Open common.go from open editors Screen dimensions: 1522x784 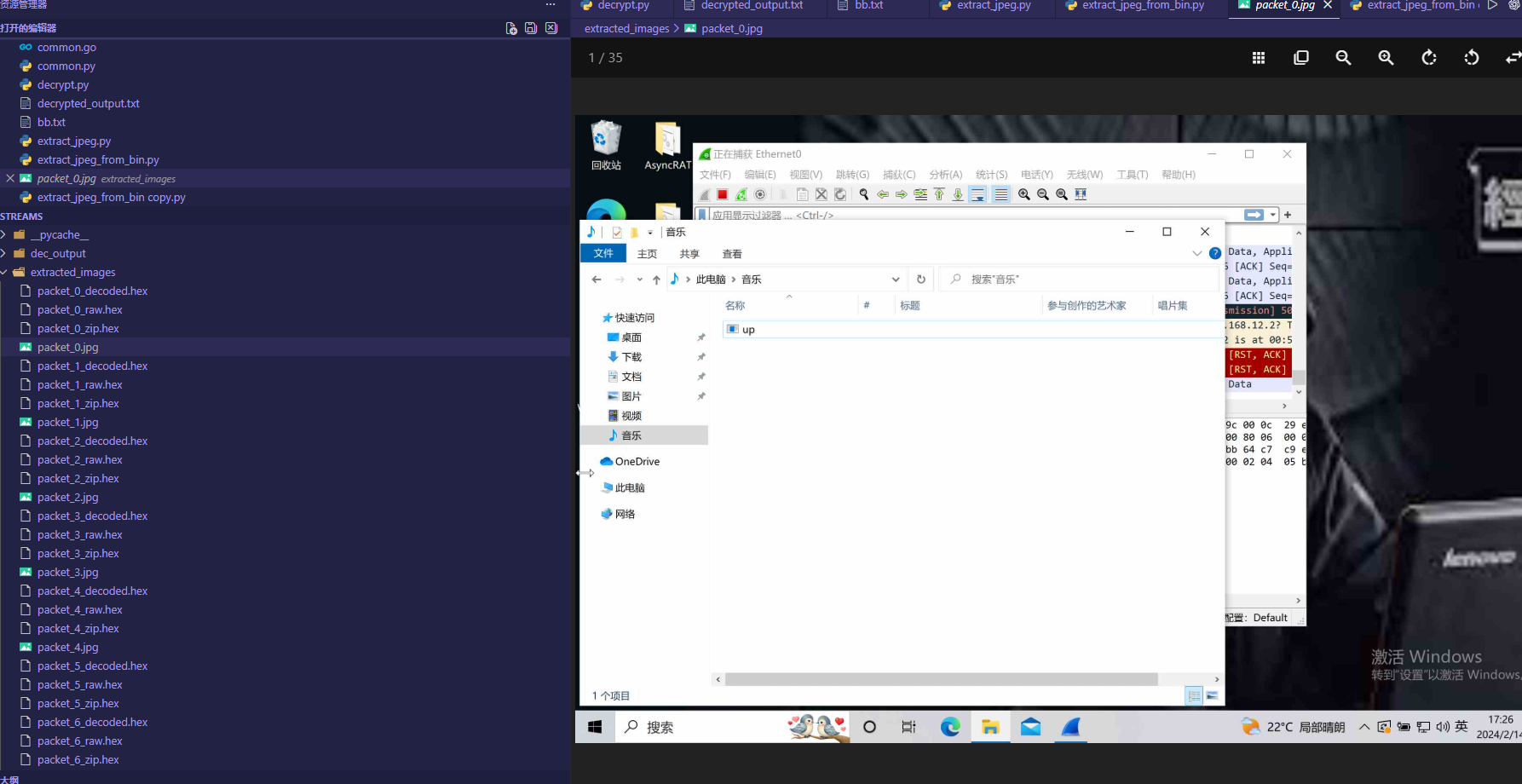(x=66, y=48)
